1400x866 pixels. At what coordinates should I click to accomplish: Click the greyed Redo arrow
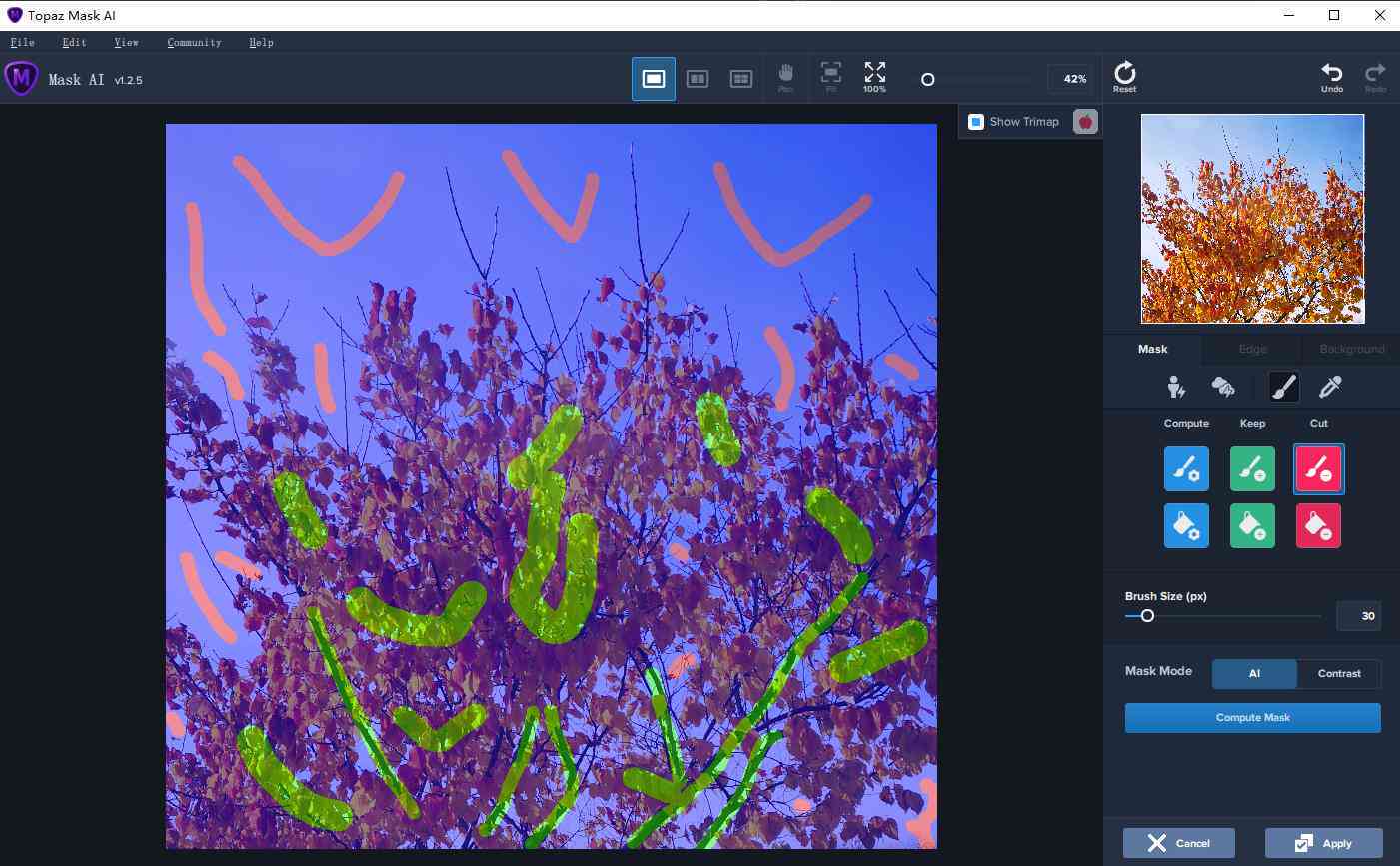pos(1375,77)
